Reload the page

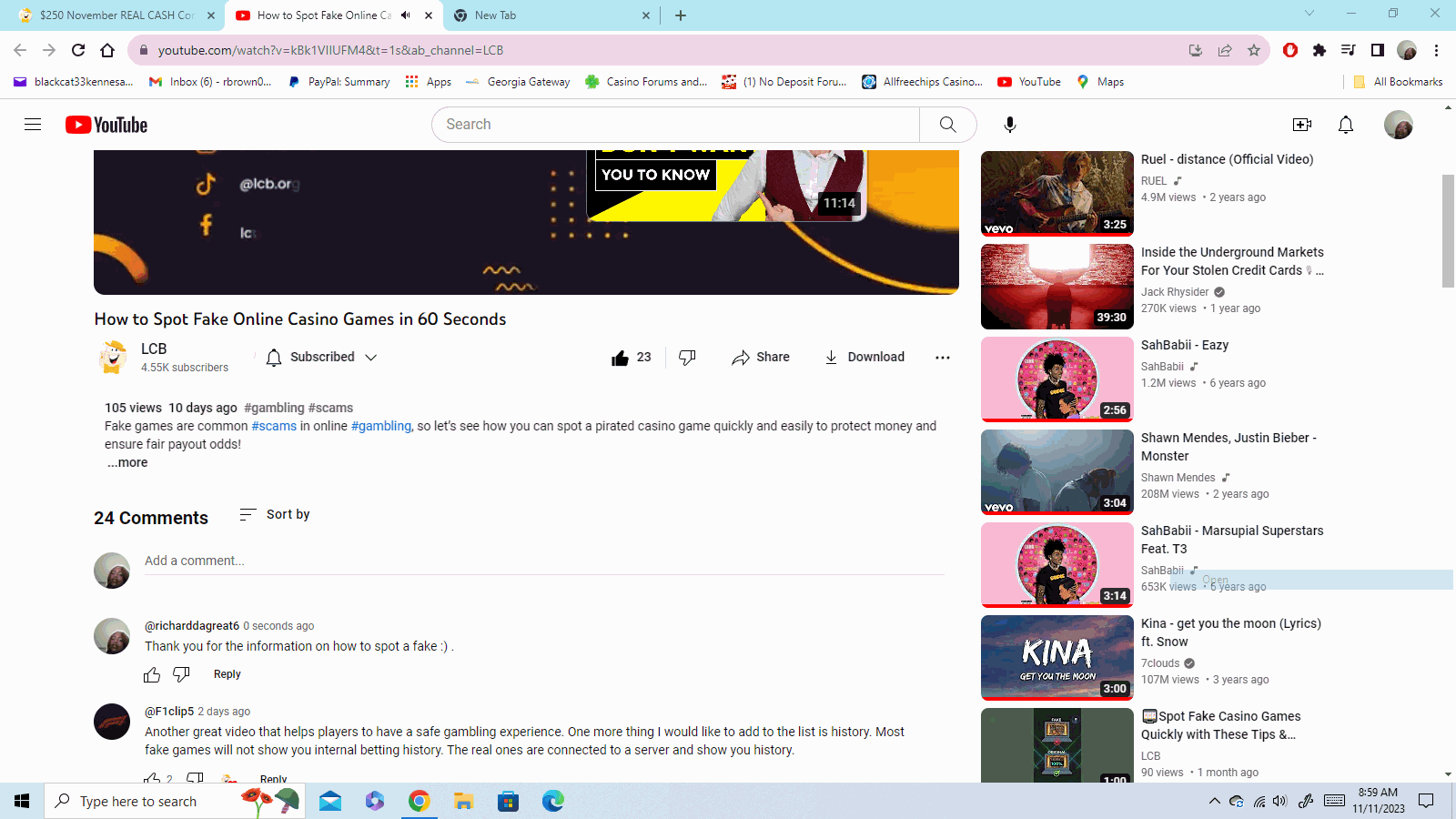click(x=78, y=50)
